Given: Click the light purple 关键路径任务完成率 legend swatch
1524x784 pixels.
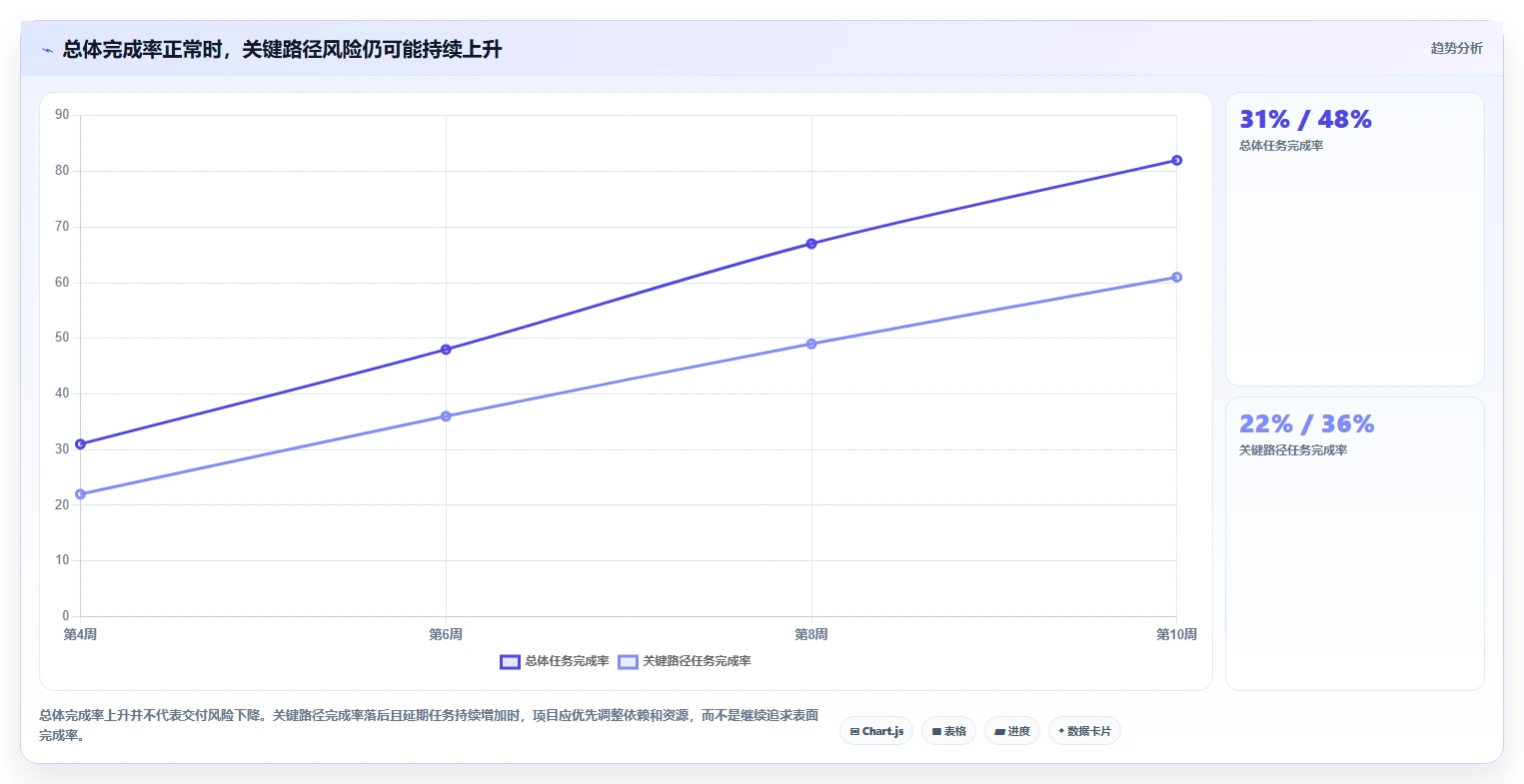Looking at the screenshot, I should pyautogui.click(x=628, y=661).
